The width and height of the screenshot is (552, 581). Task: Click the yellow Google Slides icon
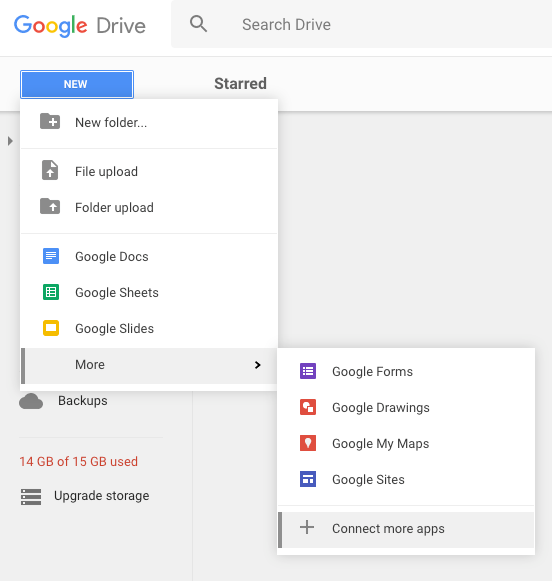tap(51, 328)
